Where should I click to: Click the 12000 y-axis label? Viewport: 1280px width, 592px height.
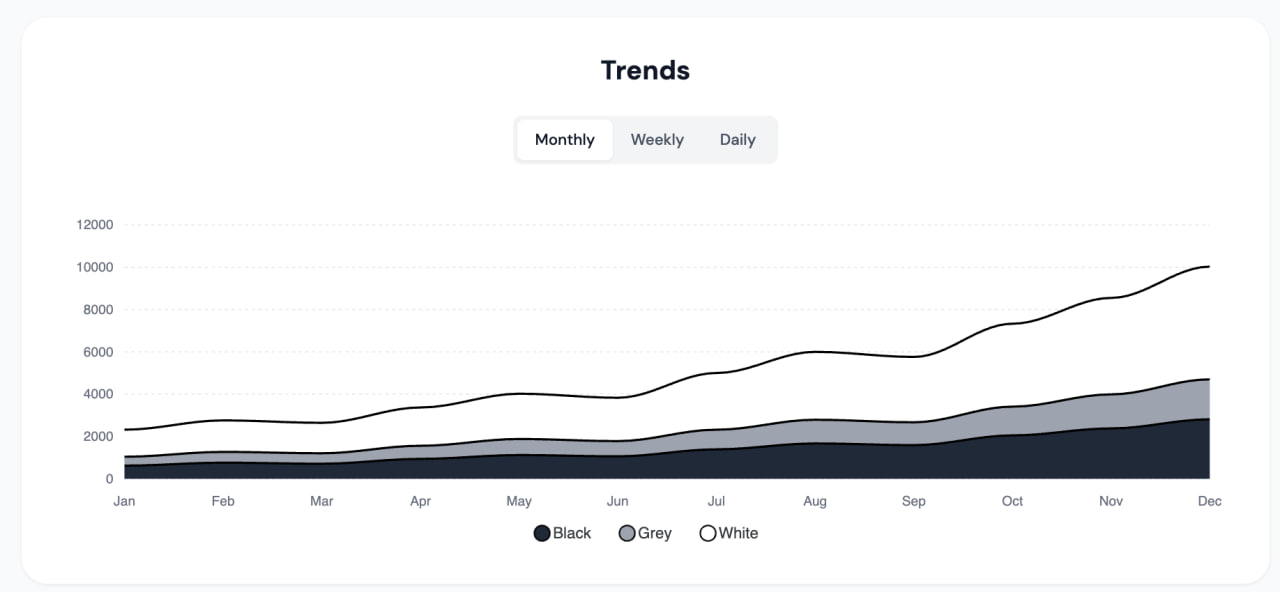[x=95, y=224]
